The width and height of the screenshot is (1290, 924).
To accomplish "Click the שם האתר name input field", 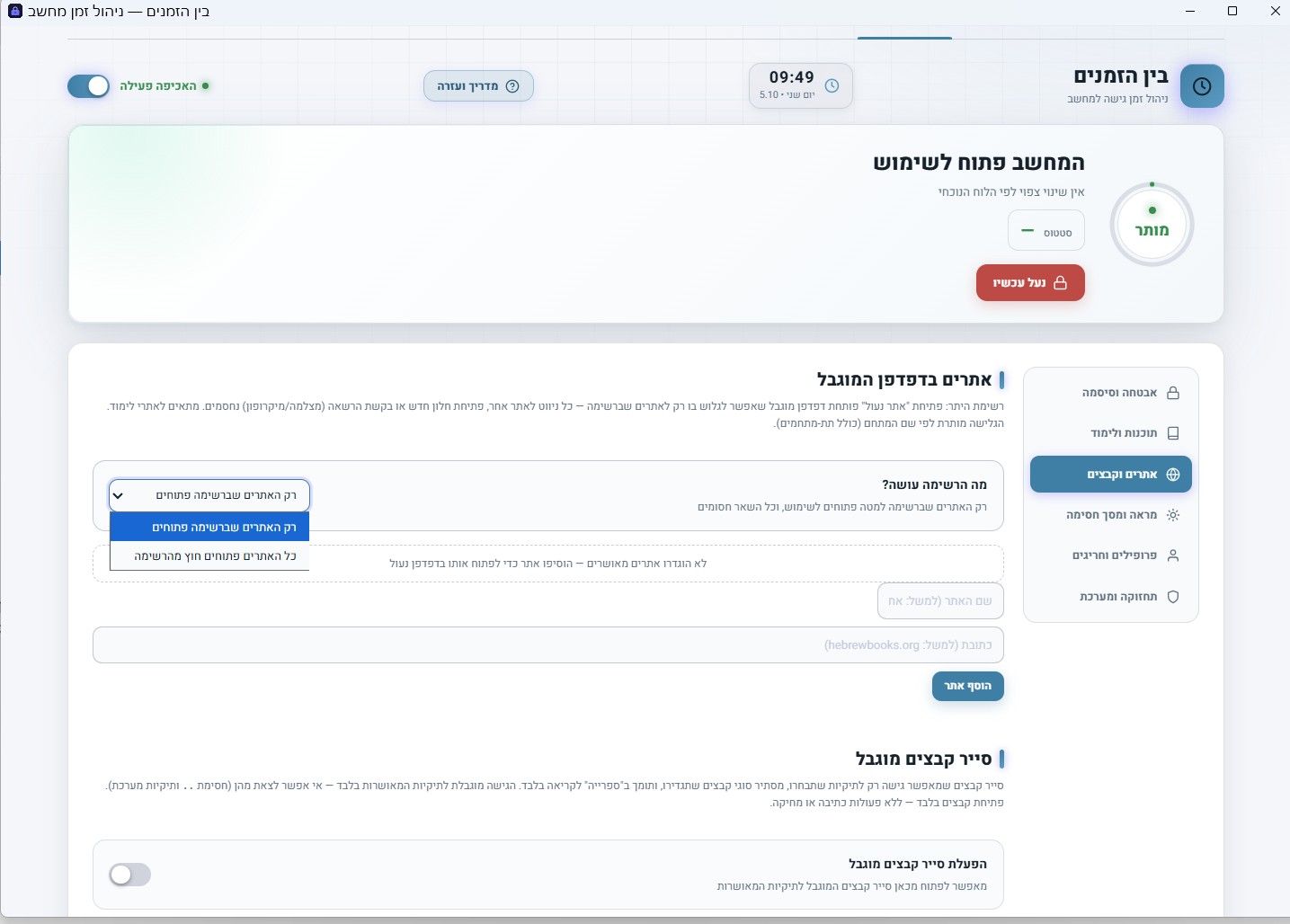I will pyautogui.click(x=940, y=601).
